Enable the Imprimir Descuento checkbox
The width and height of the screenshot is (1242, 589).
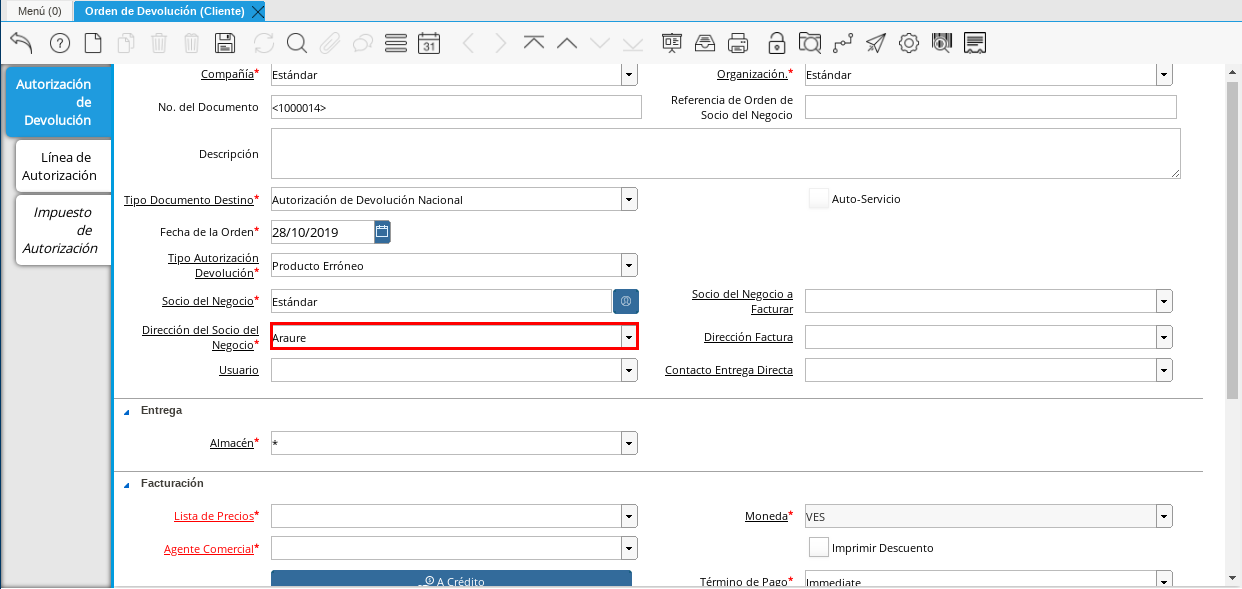[819, 548]
